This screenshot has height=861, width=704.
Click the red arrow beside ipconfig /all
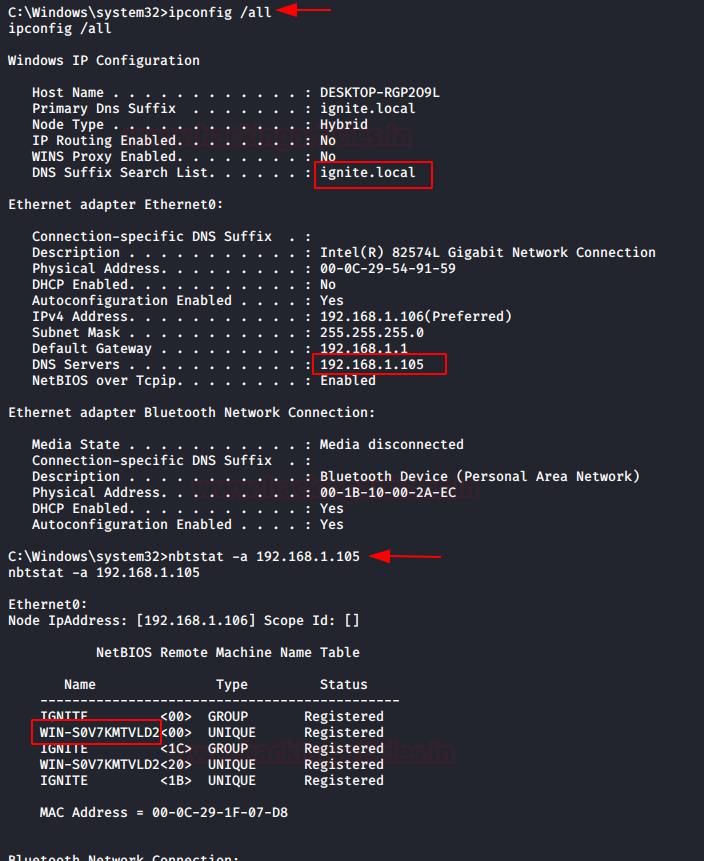(303, 10)
